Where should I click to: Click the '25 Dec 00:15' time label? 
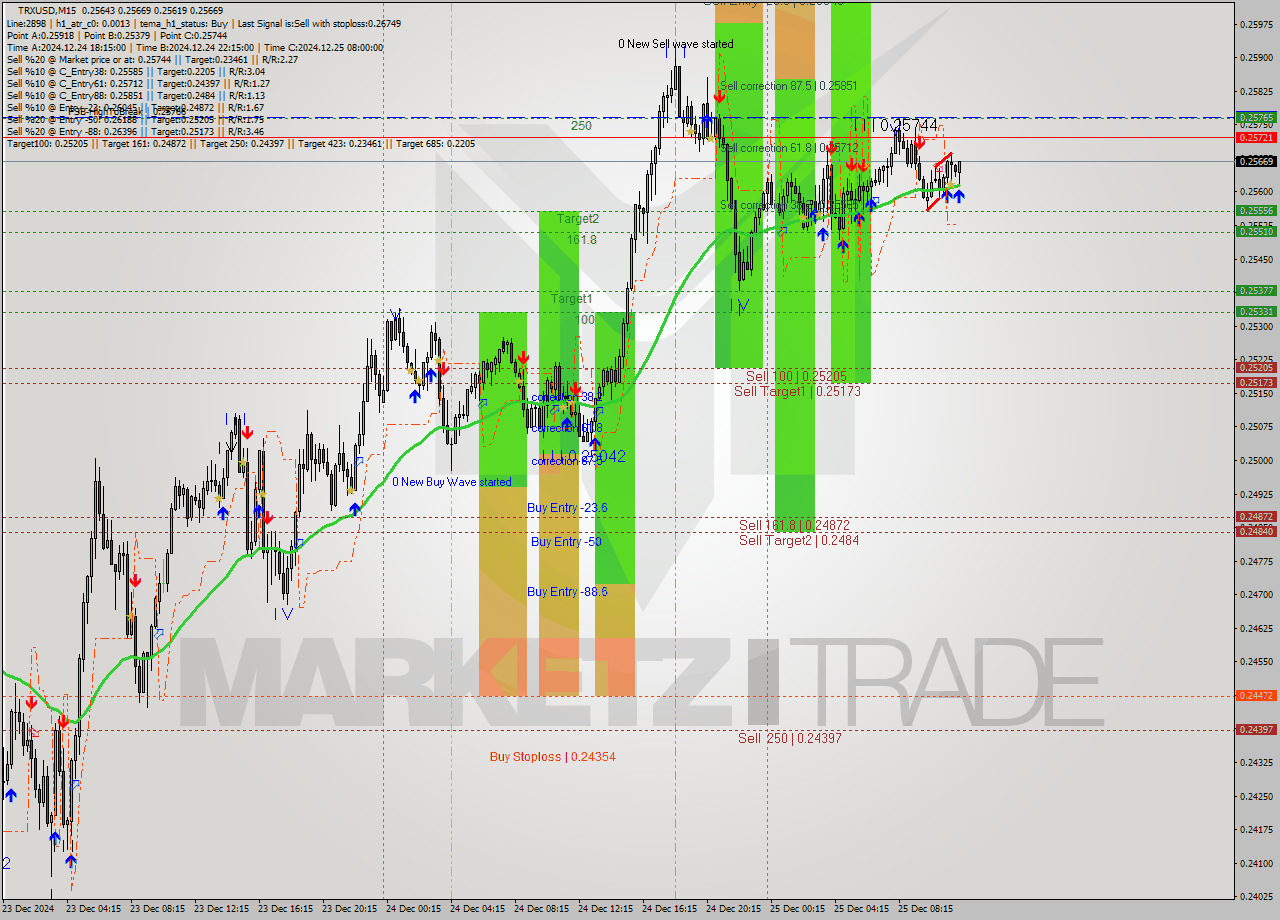point(798,909)
